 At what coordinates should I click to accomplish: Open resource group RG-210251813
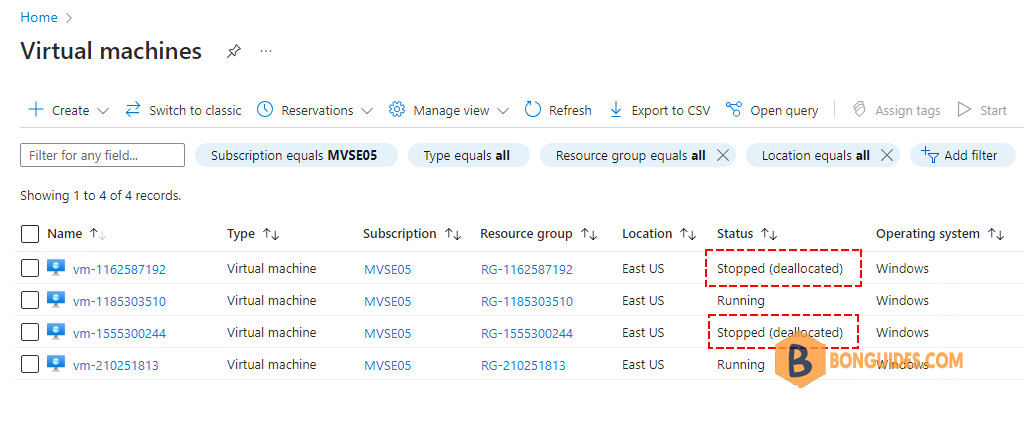click(523, 366)
